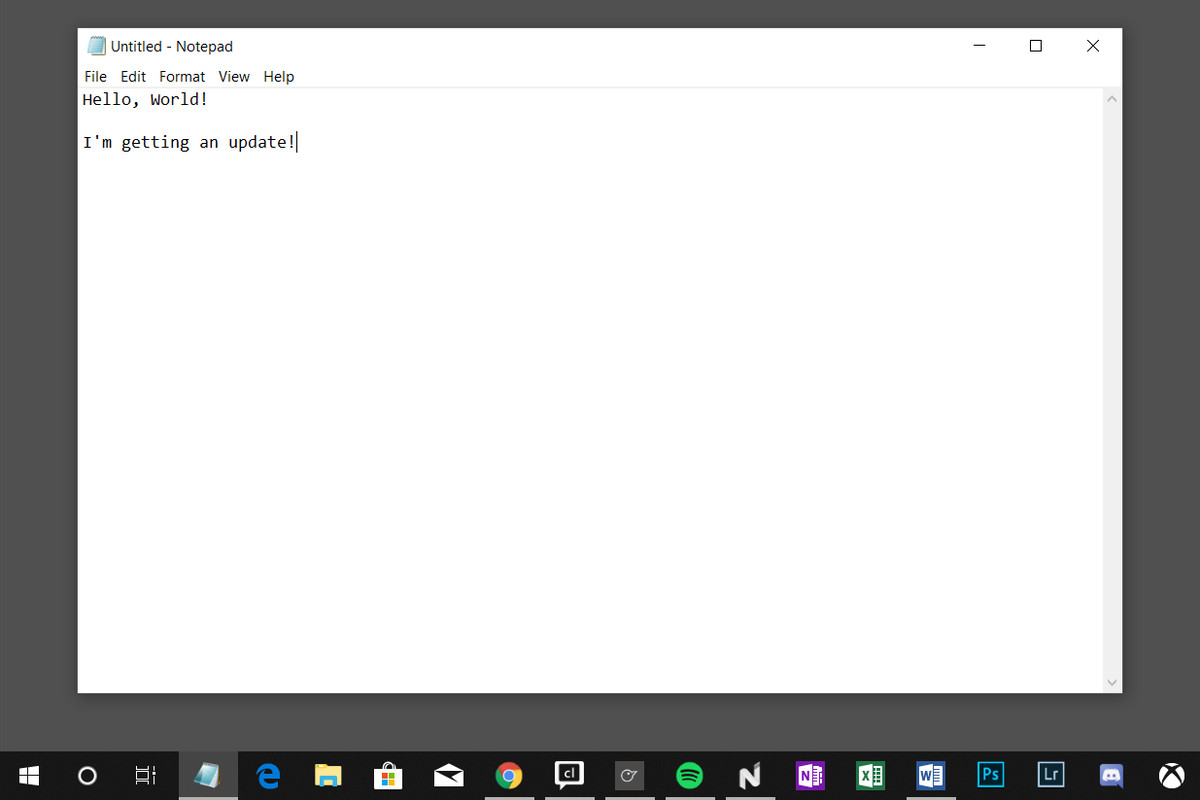Open OneNote from the taskbar

(810, 775)
